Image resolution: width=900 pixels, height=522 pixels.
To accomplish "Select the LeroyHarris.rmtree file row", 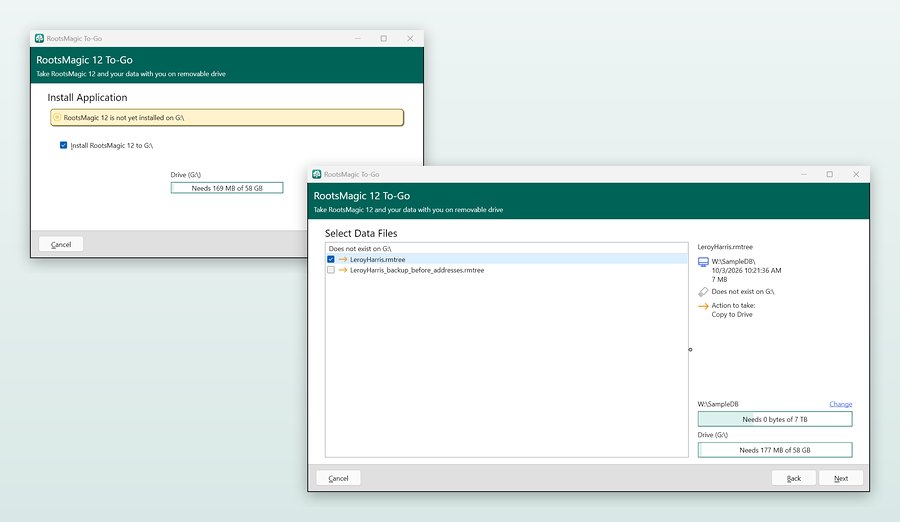I will tap(506, 260).
